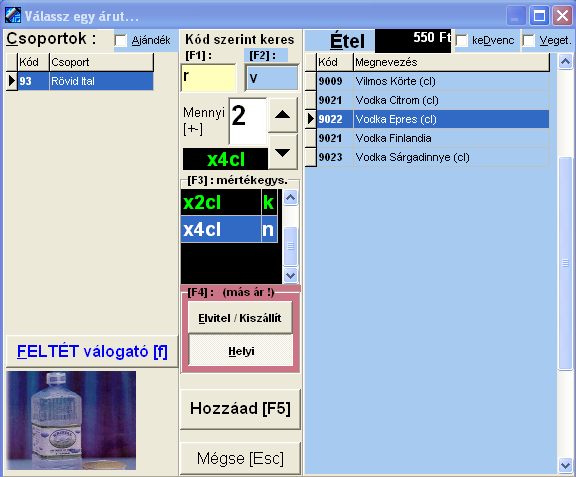Click the F2 search field containing v
The image size is (576, 477).
click(272, 78)
